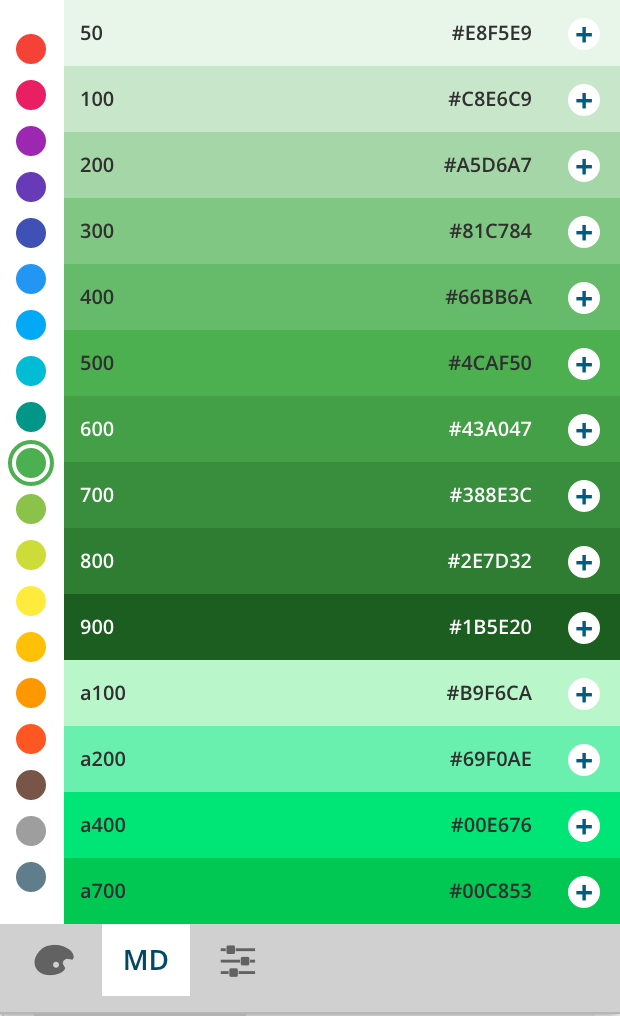Screen dimensions: 620x1016
Task: Add shade 300 via its plus icon
Action: click(584, 232)
